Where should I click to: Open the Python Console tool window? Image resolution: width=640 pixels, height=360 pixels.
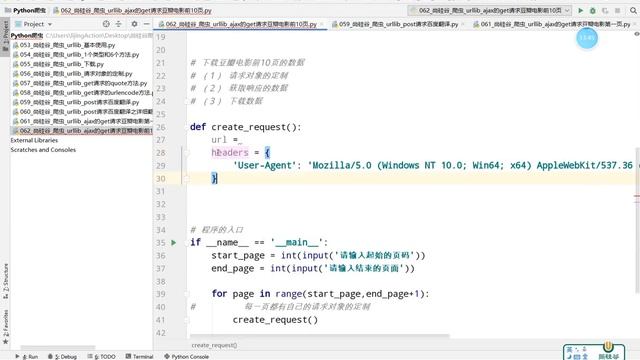tap(187, 356)
